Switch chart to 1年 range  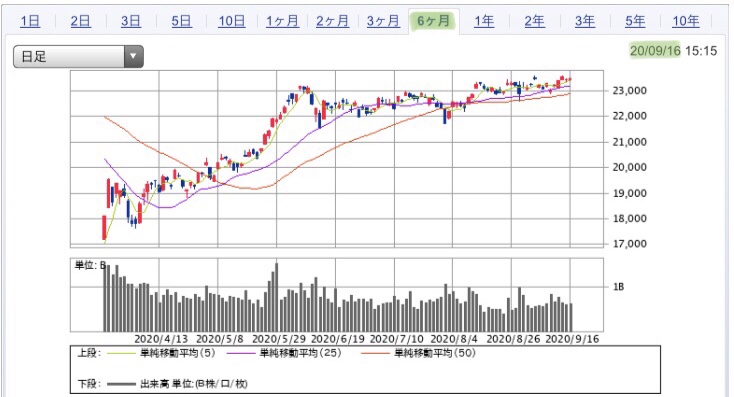pyautogui.click(x=484, y=21)
